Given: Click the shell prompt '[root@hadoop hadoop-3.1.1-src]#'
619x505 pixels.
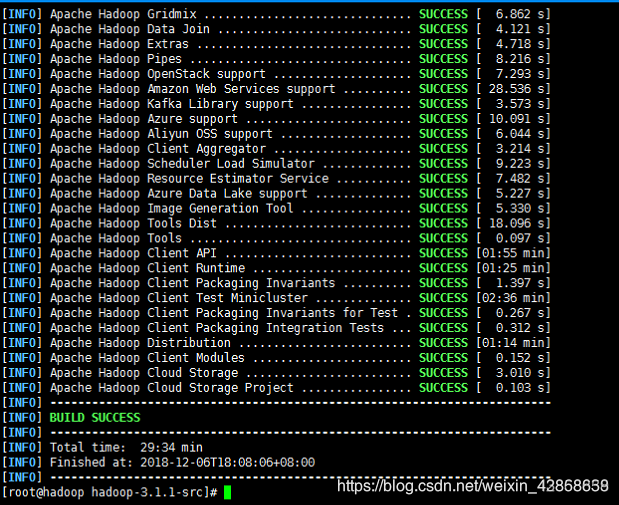Looking at the screenshot, I should [110, 493].
